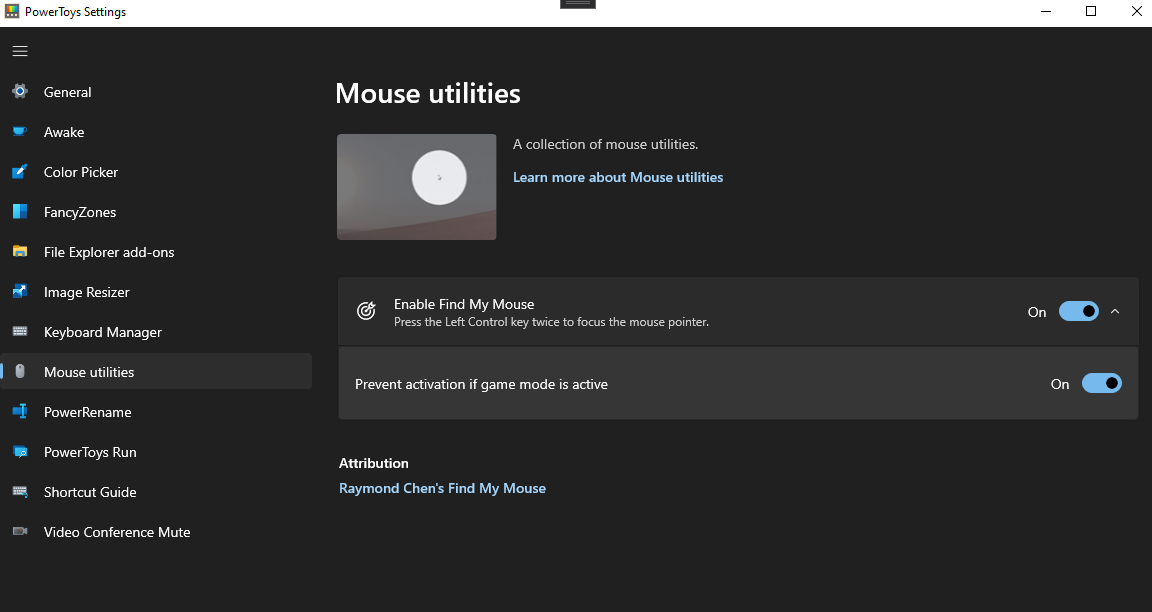The width and height of the screenshot is (1152, 612).
Task: Click the Mouse utilities preview image
Action: pyautogui.click(x=417, y=187)
